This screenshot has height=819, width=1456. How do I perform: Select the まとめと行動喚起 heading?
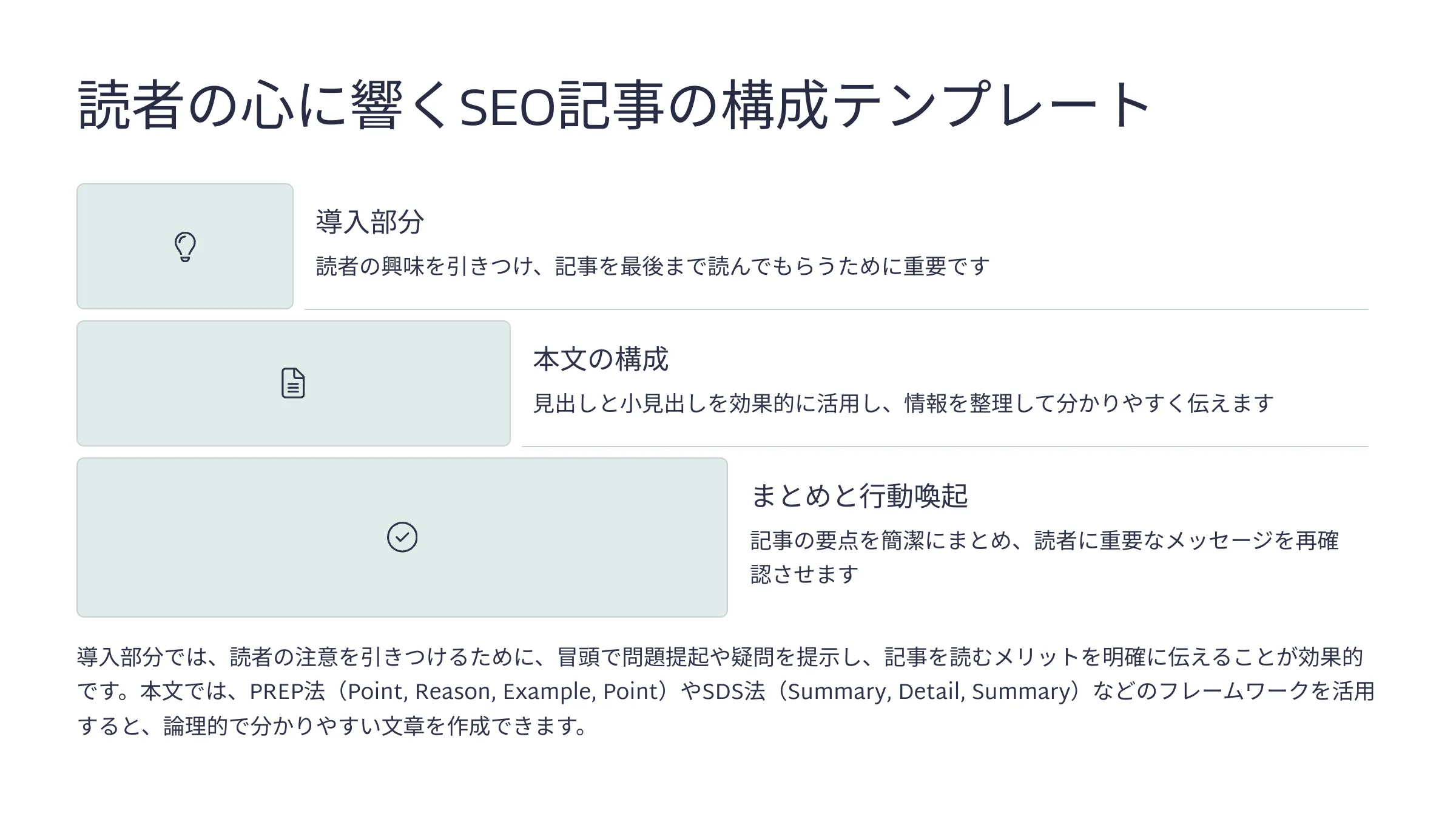(858, 496)
